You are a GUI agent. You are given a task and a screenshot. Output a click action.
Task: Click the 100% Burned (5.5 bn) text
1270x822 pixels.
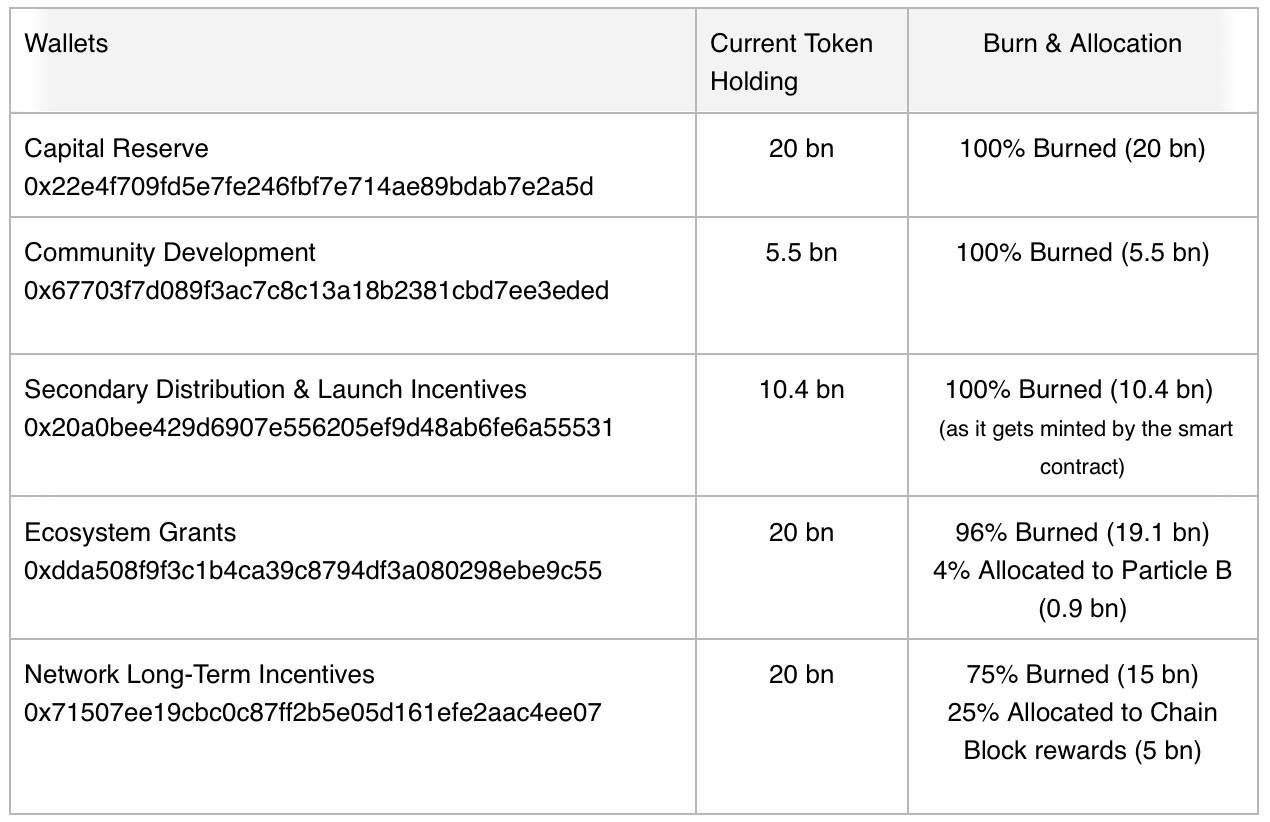click(1082, 253)
